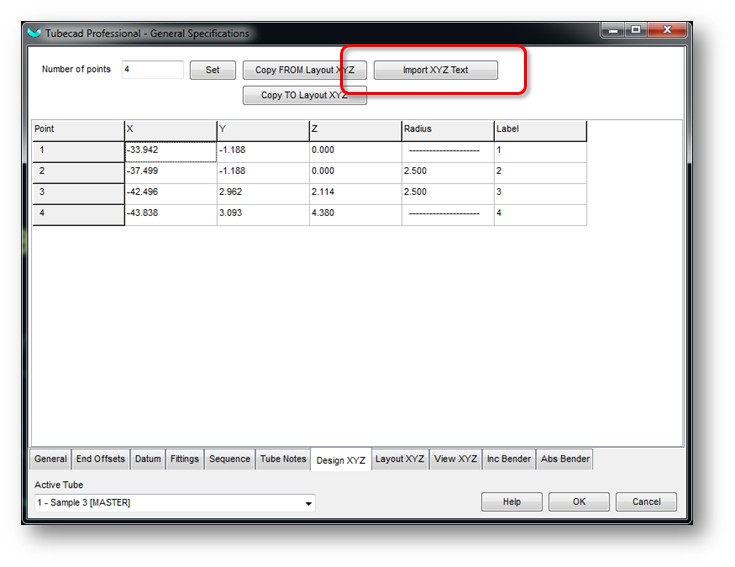Switch to the Inc Bender tab
This screenshot has height=567, width=735.
(x=509, y=459)
